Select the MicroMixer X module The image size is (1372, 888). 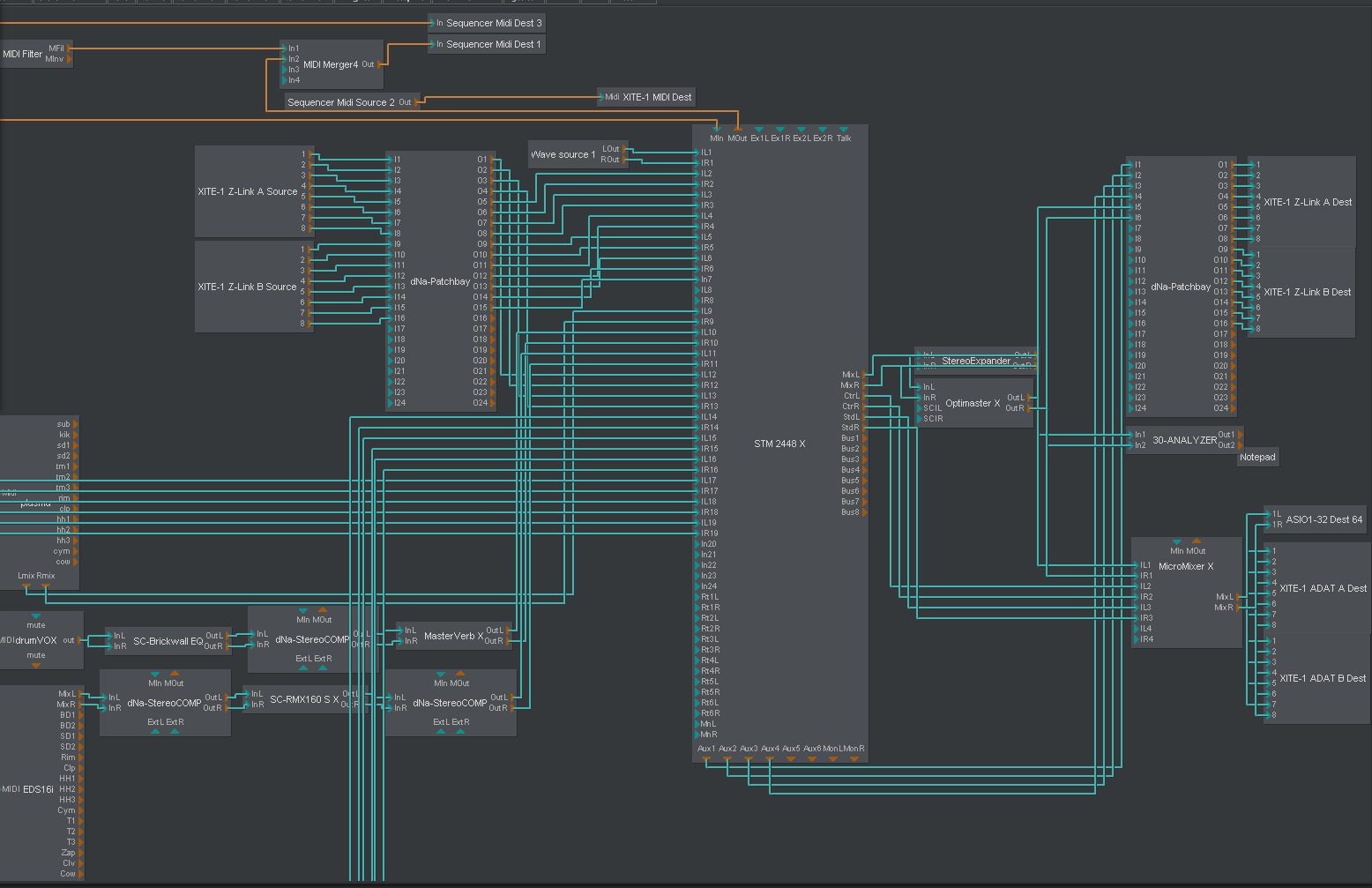1186,593
